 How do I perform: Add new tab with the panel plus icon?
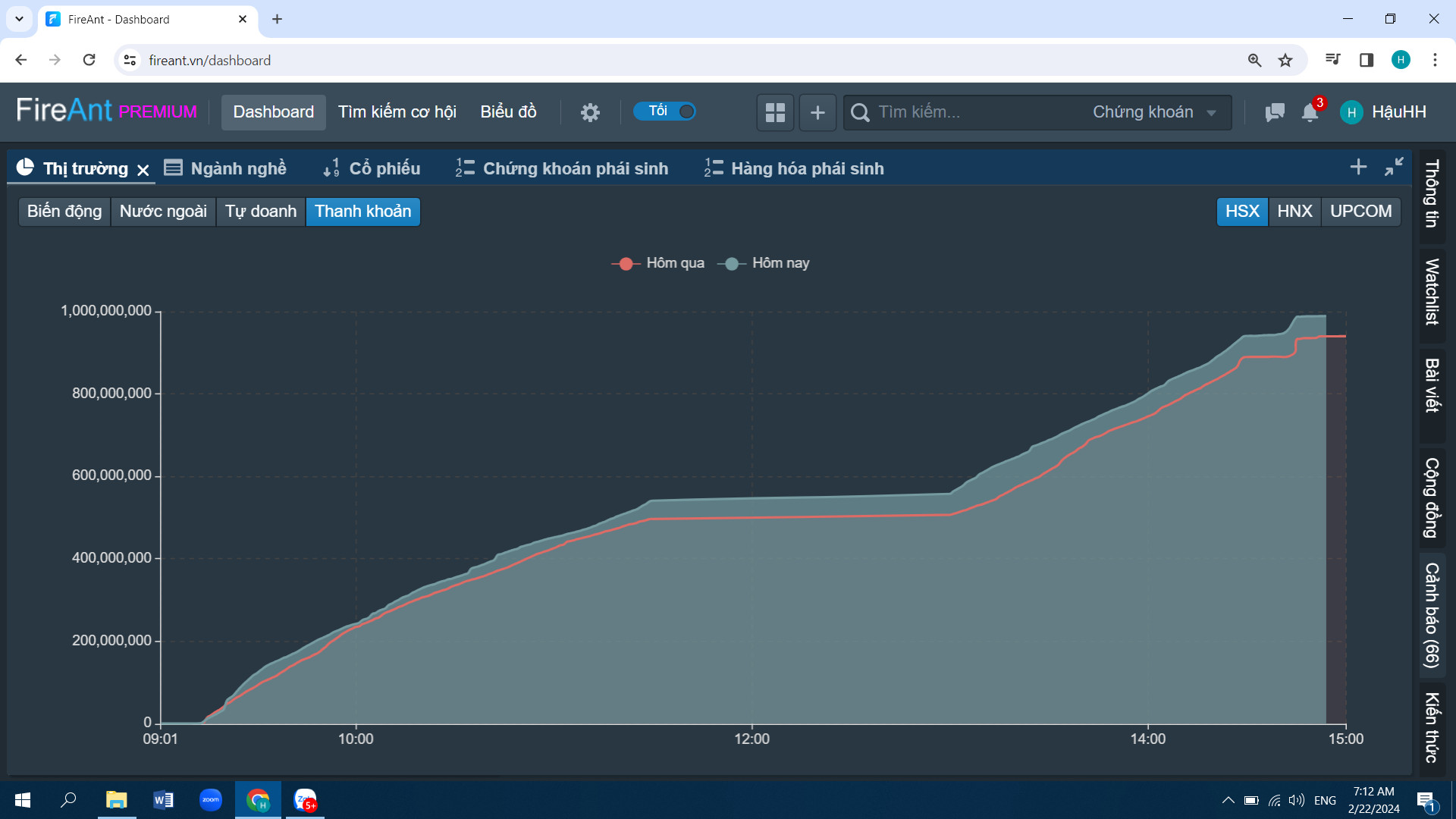[1358, 167]
